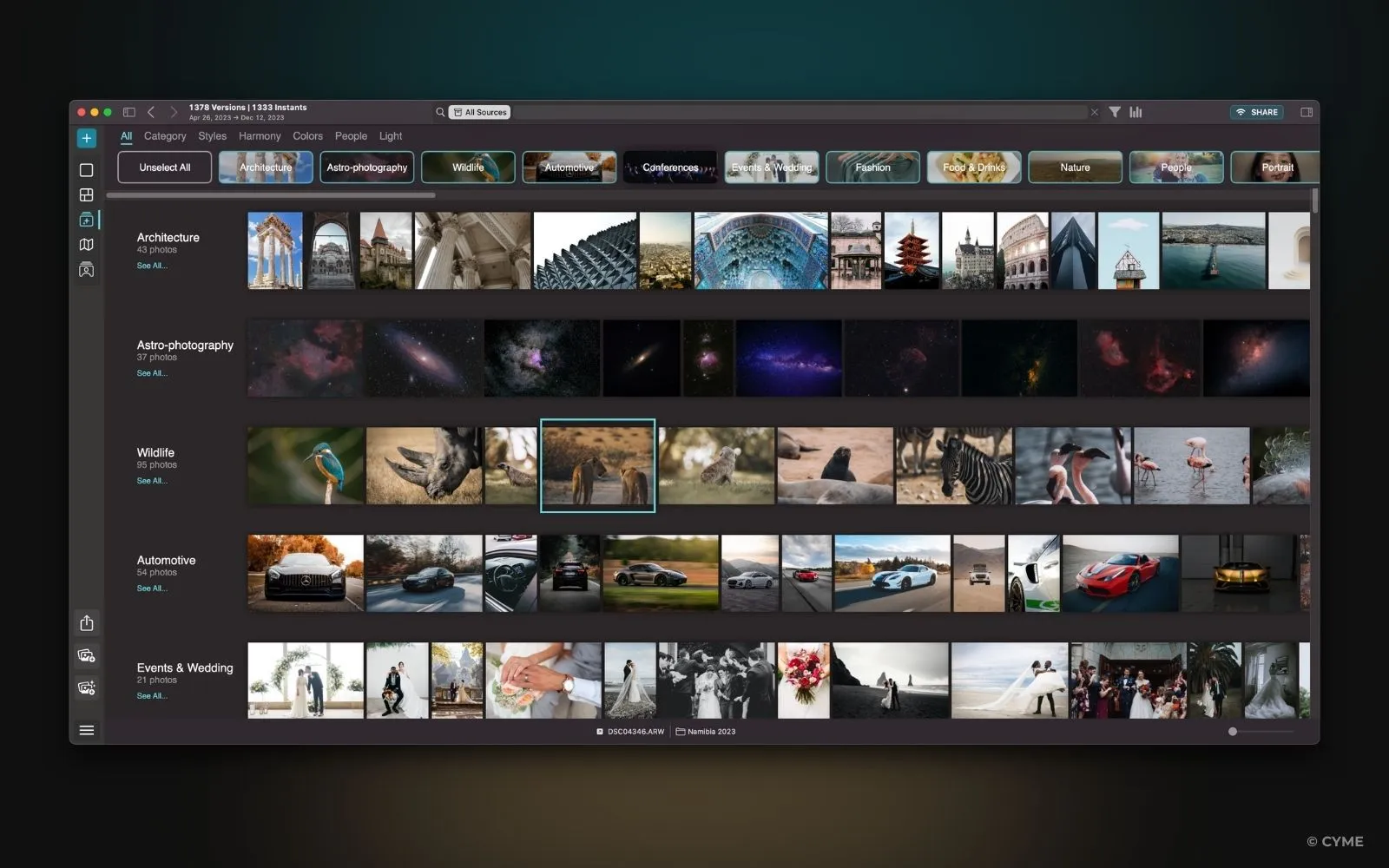This screenshot has width=1389, height=868.
Task: Click the magnifier search icon
Action: pos(440,112)
